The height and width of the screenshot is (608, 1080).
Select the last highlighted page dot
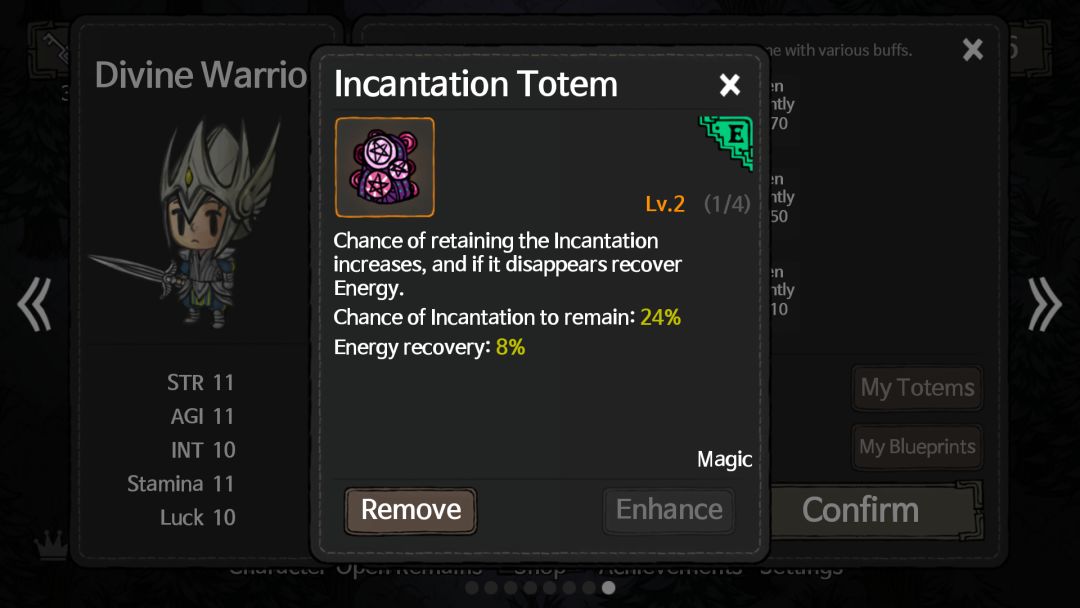point(608,588)
